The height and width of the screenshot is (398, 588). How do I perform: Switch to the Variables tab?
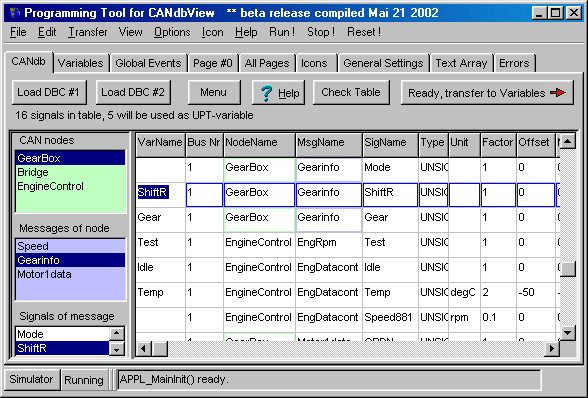pos(80,63)
